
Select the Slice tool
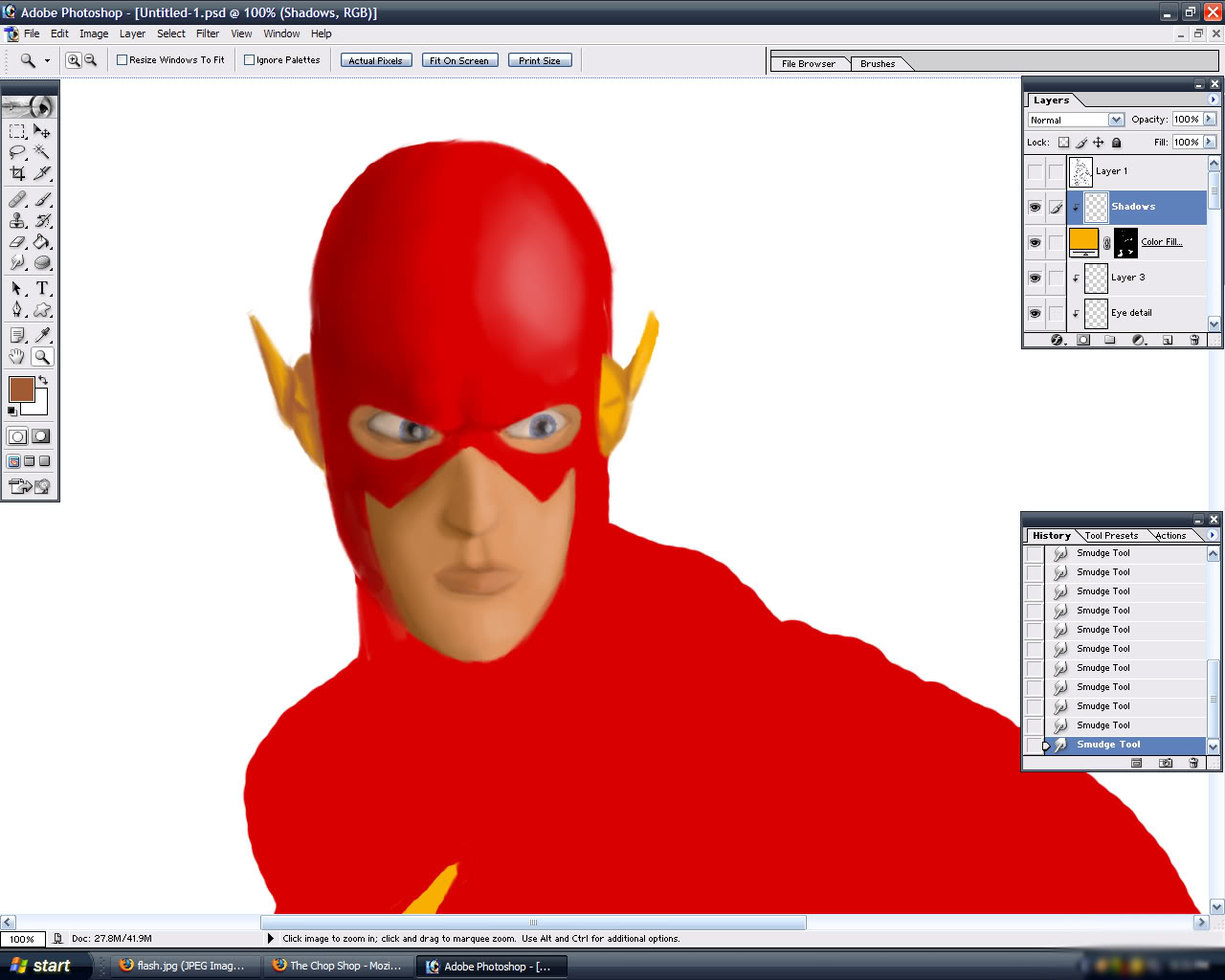pyautogui.click(x=42, y=173)
